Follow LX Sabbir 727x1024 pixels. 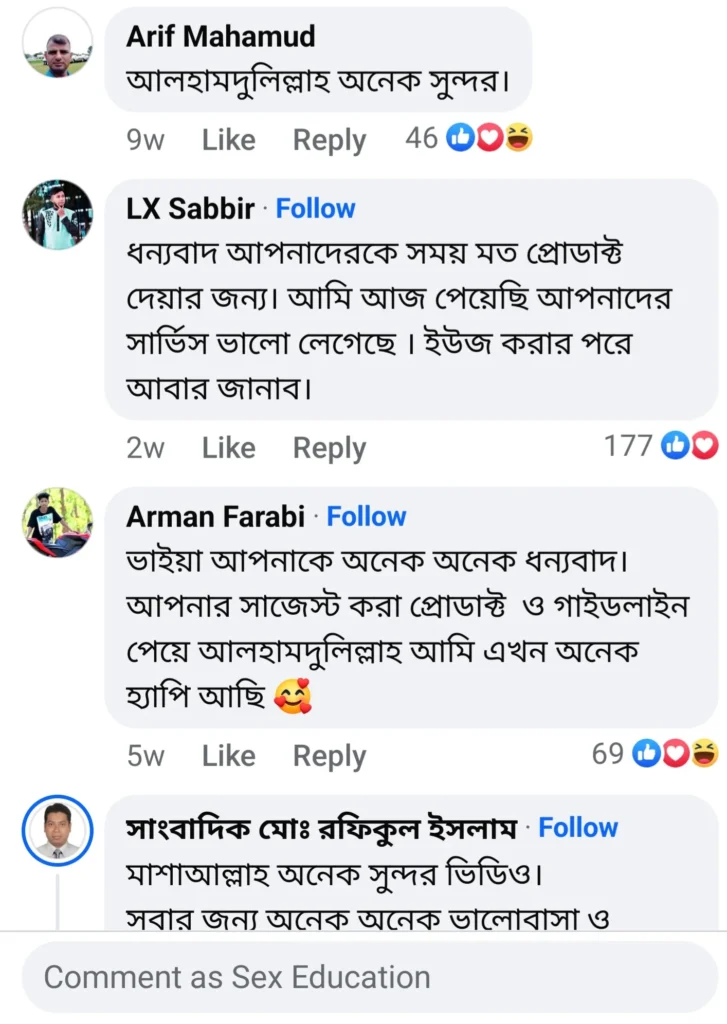(315, 209)
